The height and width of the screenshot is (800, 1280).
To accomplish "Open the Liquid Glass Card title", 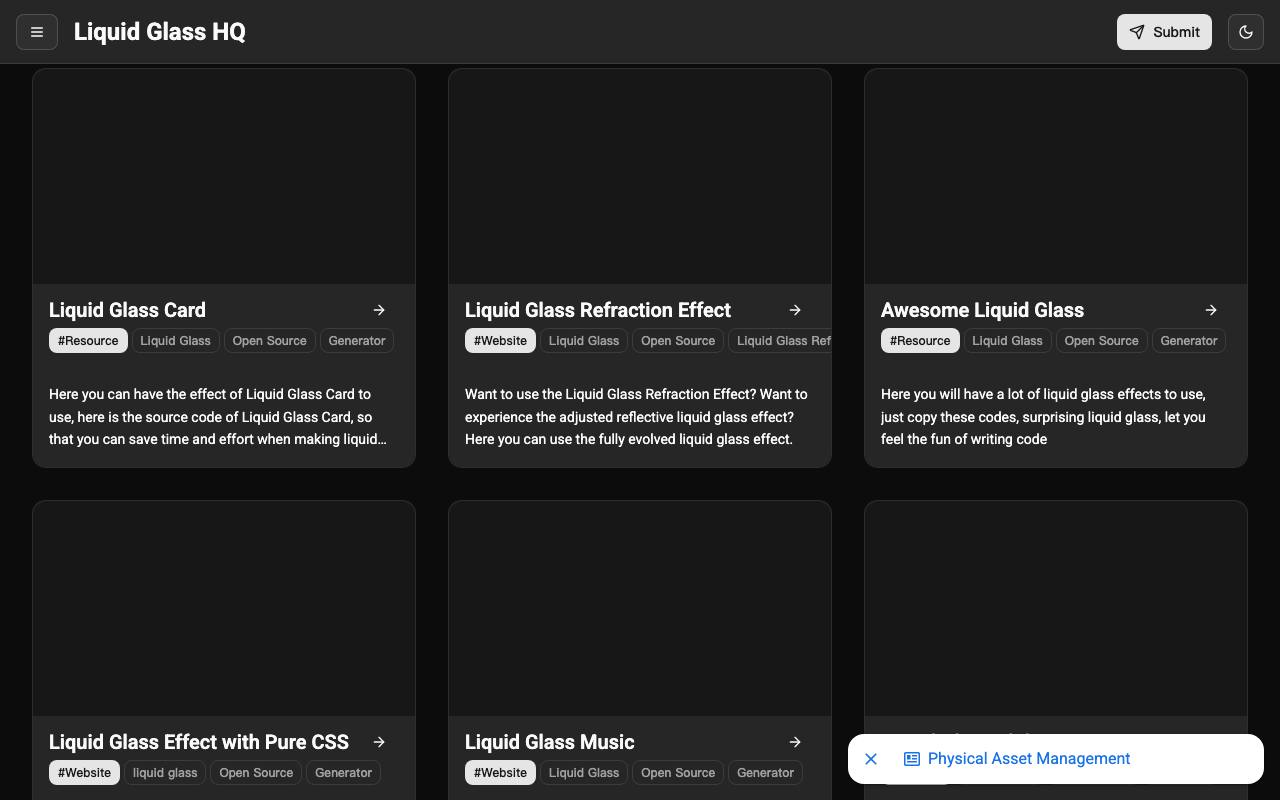I will 127,310.
